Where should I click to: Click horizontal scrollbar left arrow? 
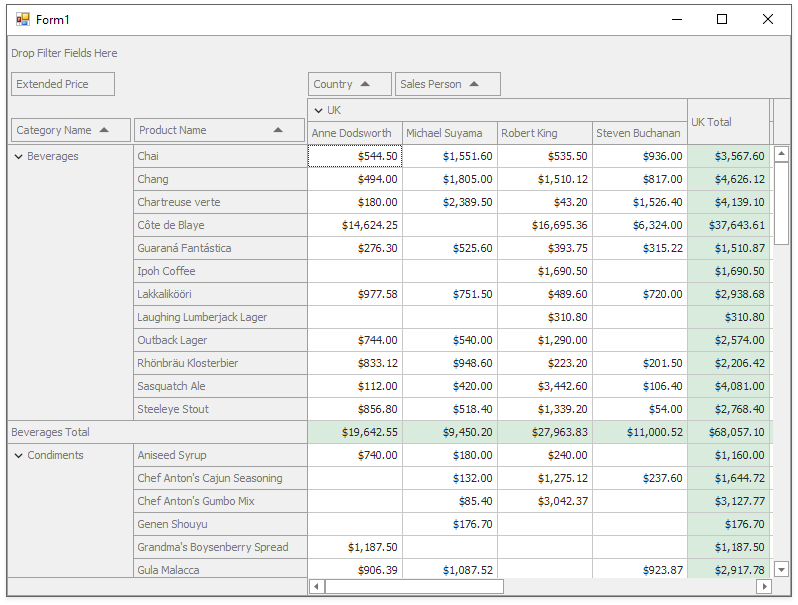pos(317,587)
